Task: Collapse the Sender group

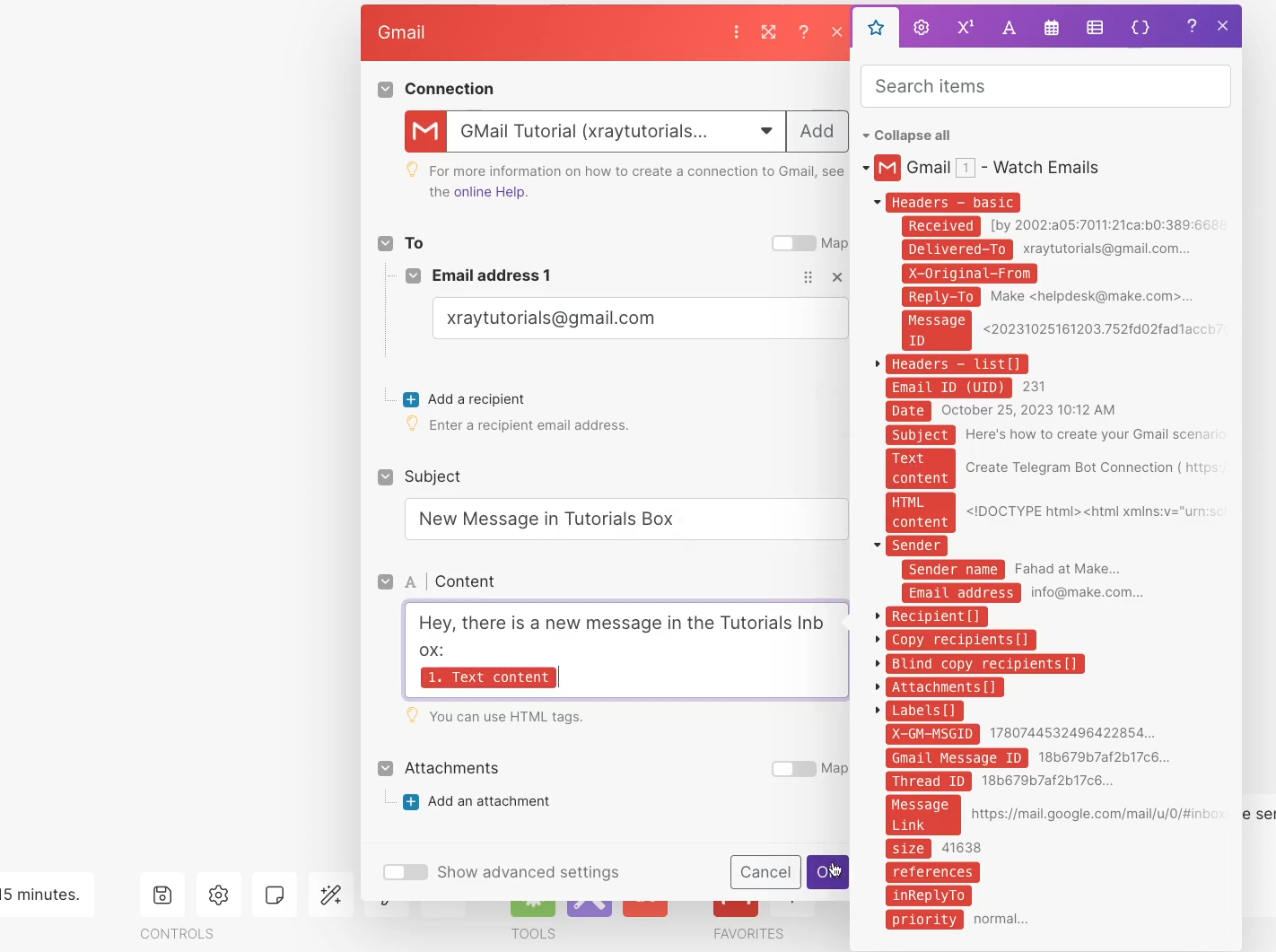Action: click(878, 546)
